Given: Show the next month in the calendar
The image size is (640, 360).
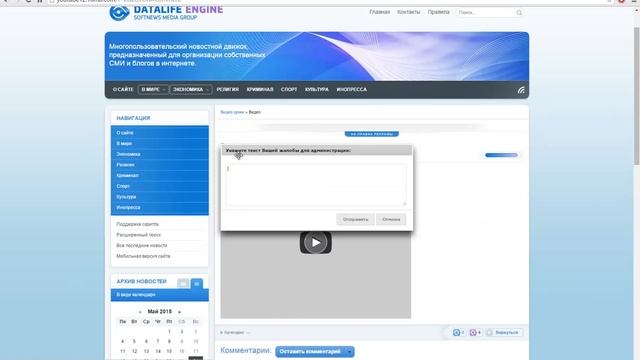Looking at the screenshot, I should 179,312.
